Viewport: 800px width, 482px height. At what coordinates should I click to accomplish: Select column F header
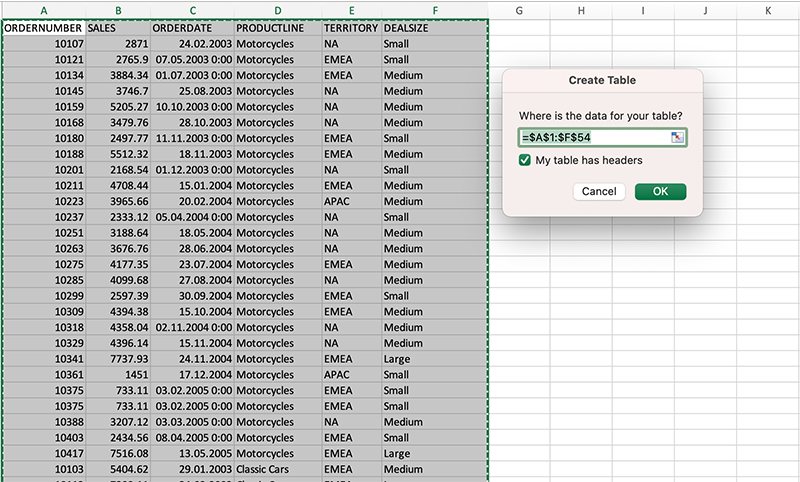tap(434, 10)
